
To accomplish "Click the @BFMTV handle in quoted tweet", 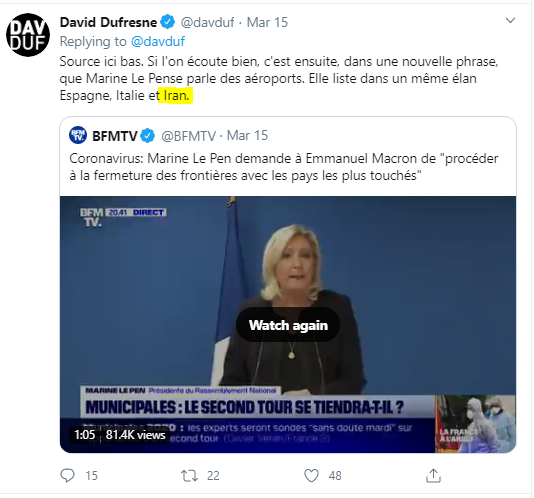I will (188, 136).
